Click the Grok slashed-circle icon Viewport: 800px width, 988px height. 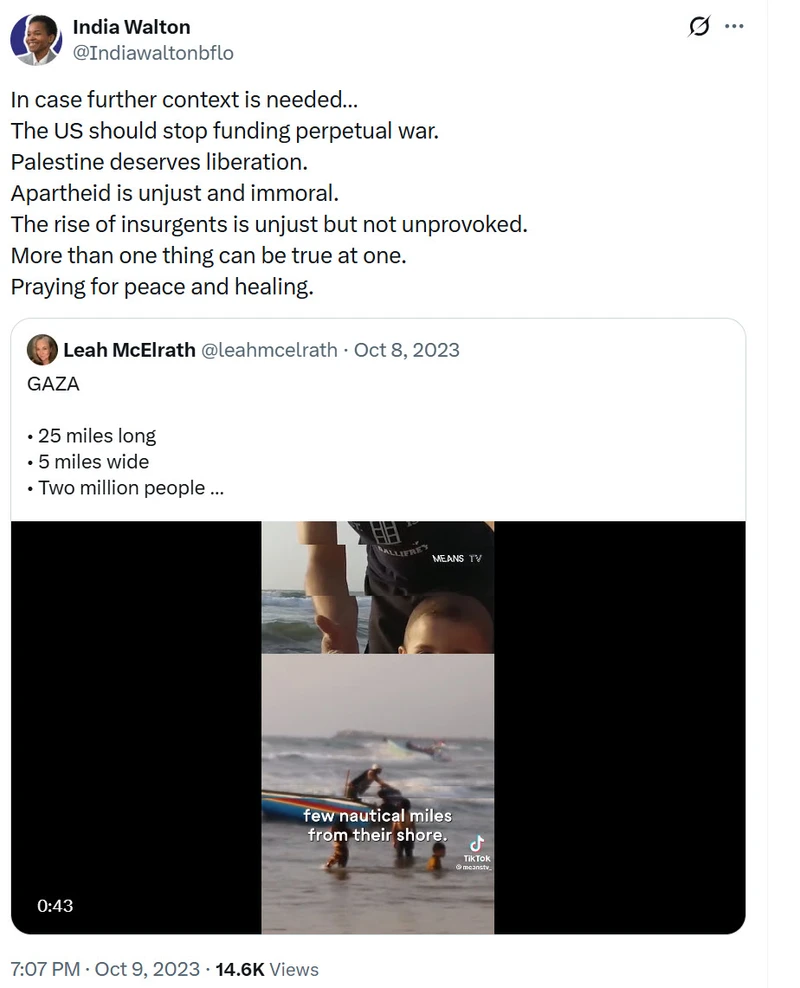[x=699, y=26]
